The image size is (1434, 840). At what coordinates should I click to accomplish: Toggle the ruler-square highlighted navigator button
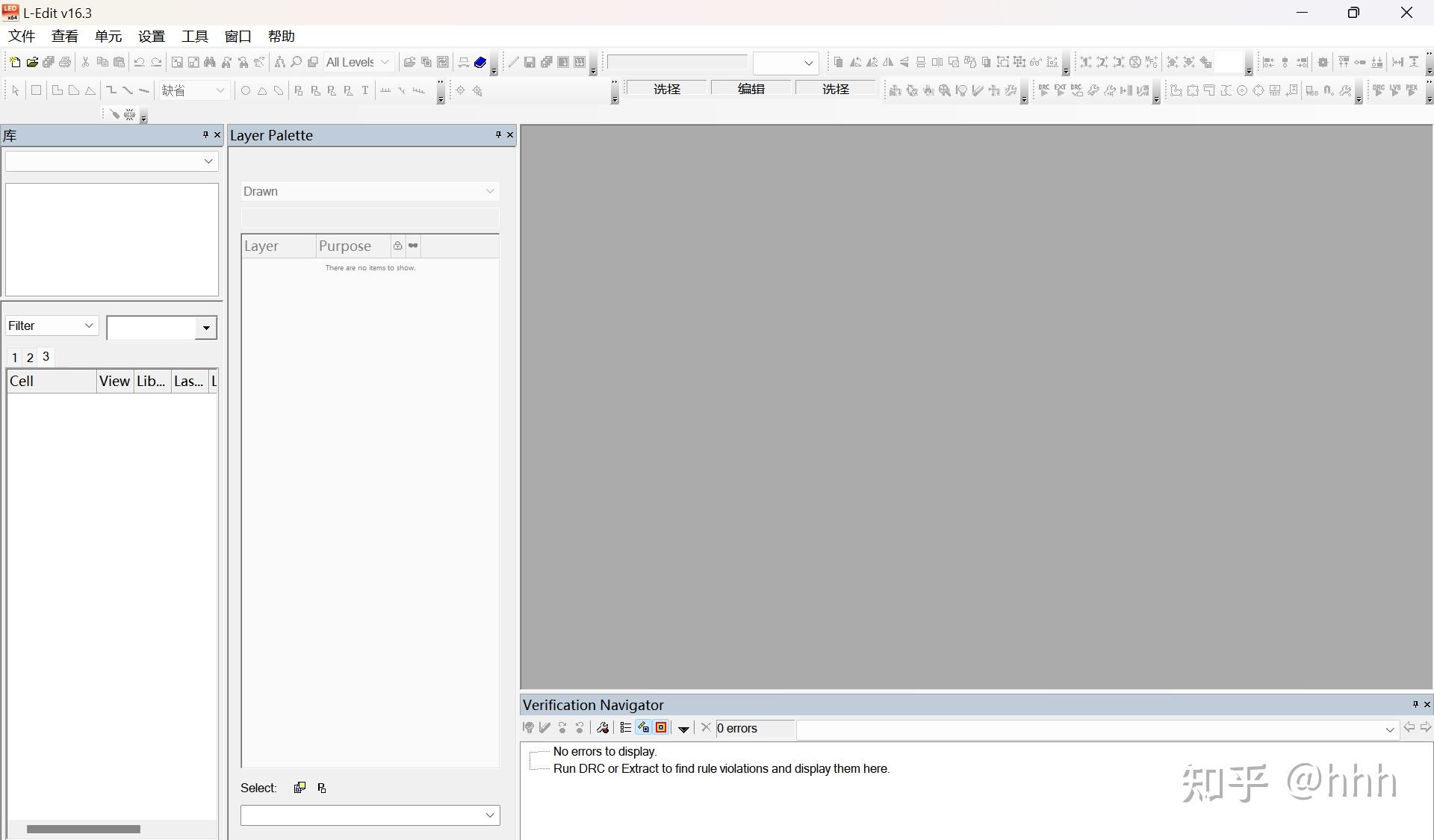[x=643, y=728]
